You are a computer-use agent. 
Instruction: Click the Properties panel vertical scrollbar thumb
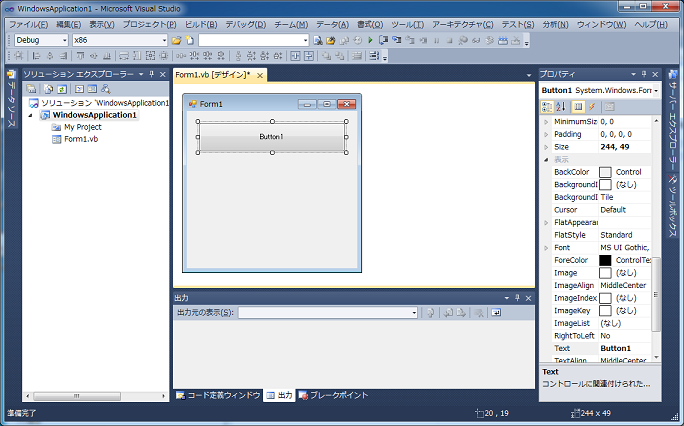[656, 294]
